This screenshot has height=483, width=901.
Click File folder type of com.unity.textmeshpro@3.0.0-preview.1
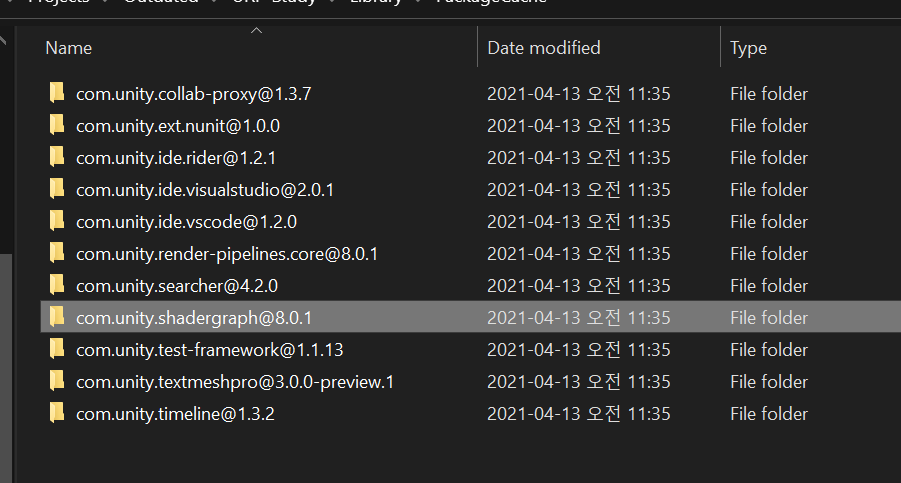[769, 382]
